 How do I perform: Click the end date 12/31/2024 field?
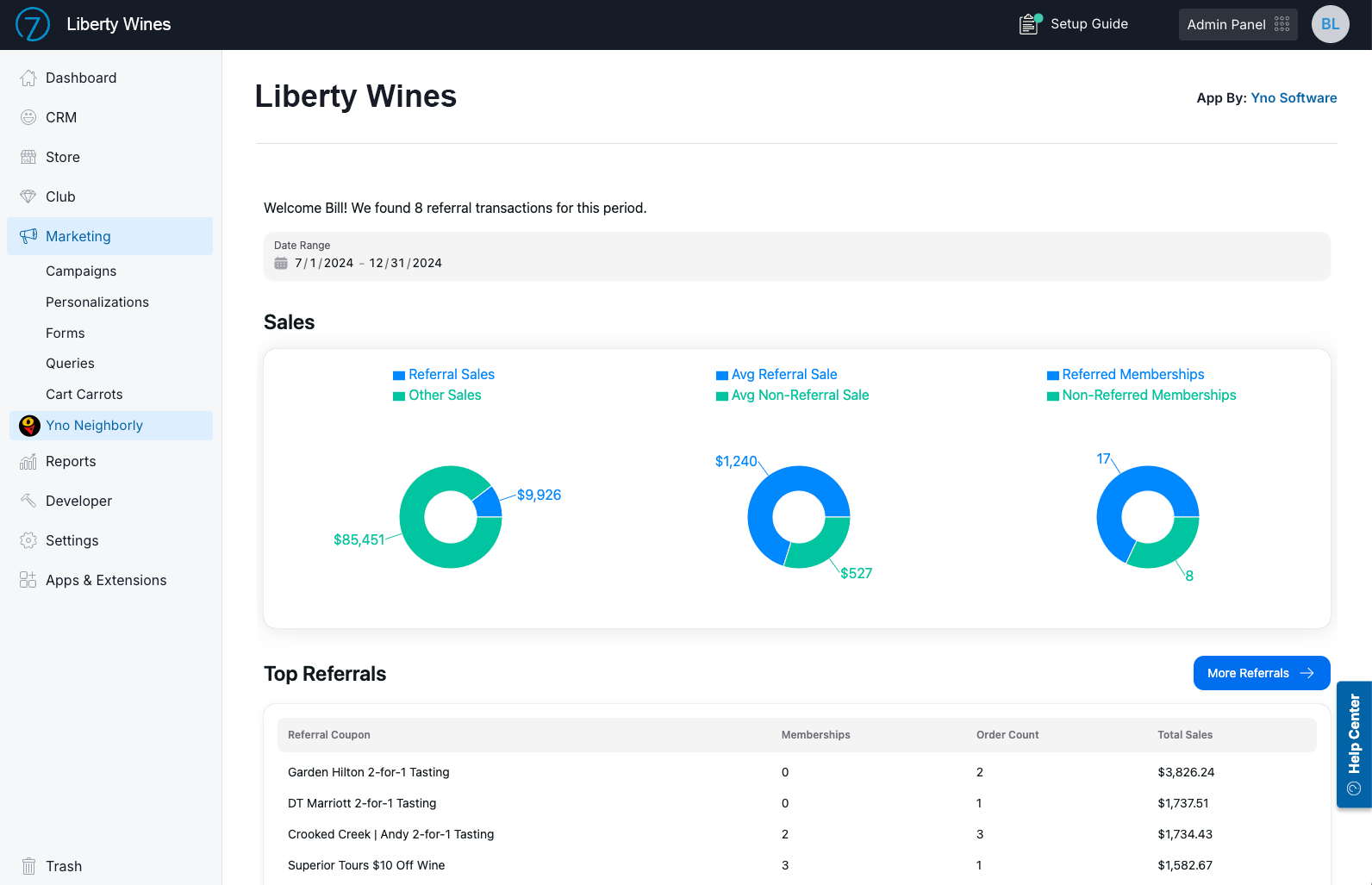[406, 264]
